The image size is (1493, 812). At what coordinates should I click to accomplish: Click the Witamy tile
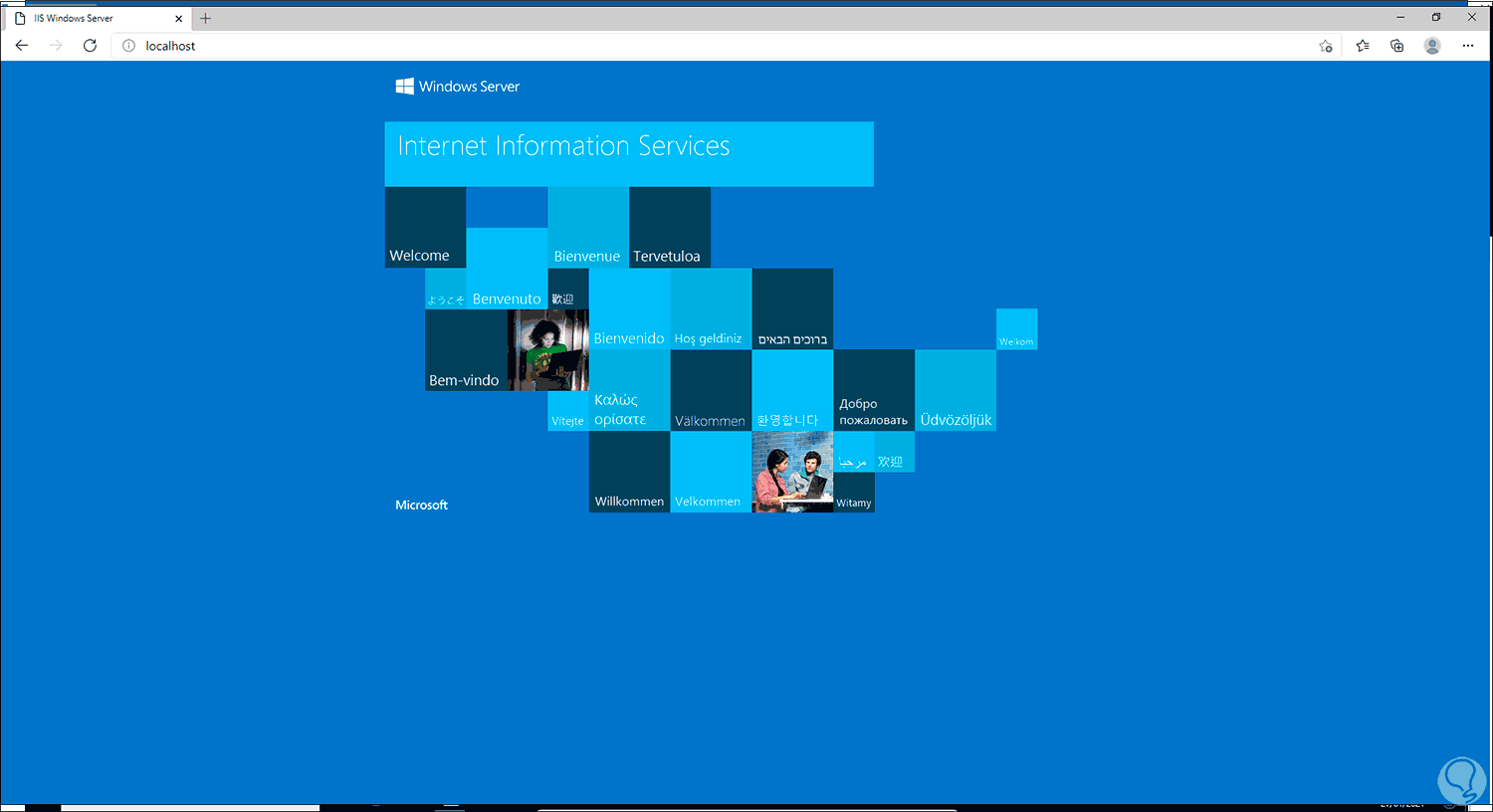coord(854,493)
